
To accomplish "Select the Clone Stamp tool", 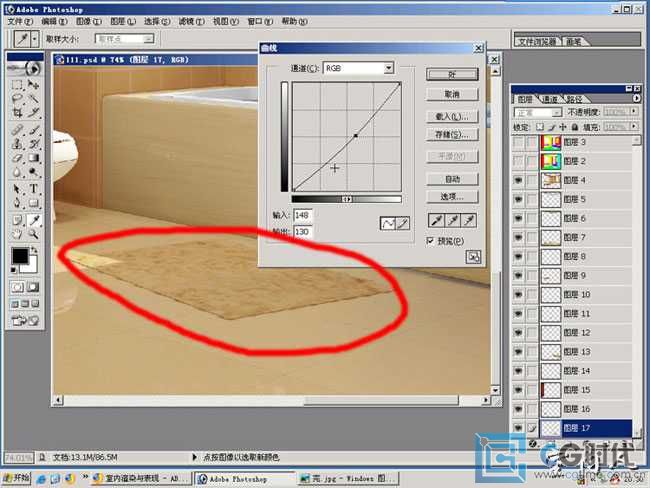I will [x=17, y=144].
